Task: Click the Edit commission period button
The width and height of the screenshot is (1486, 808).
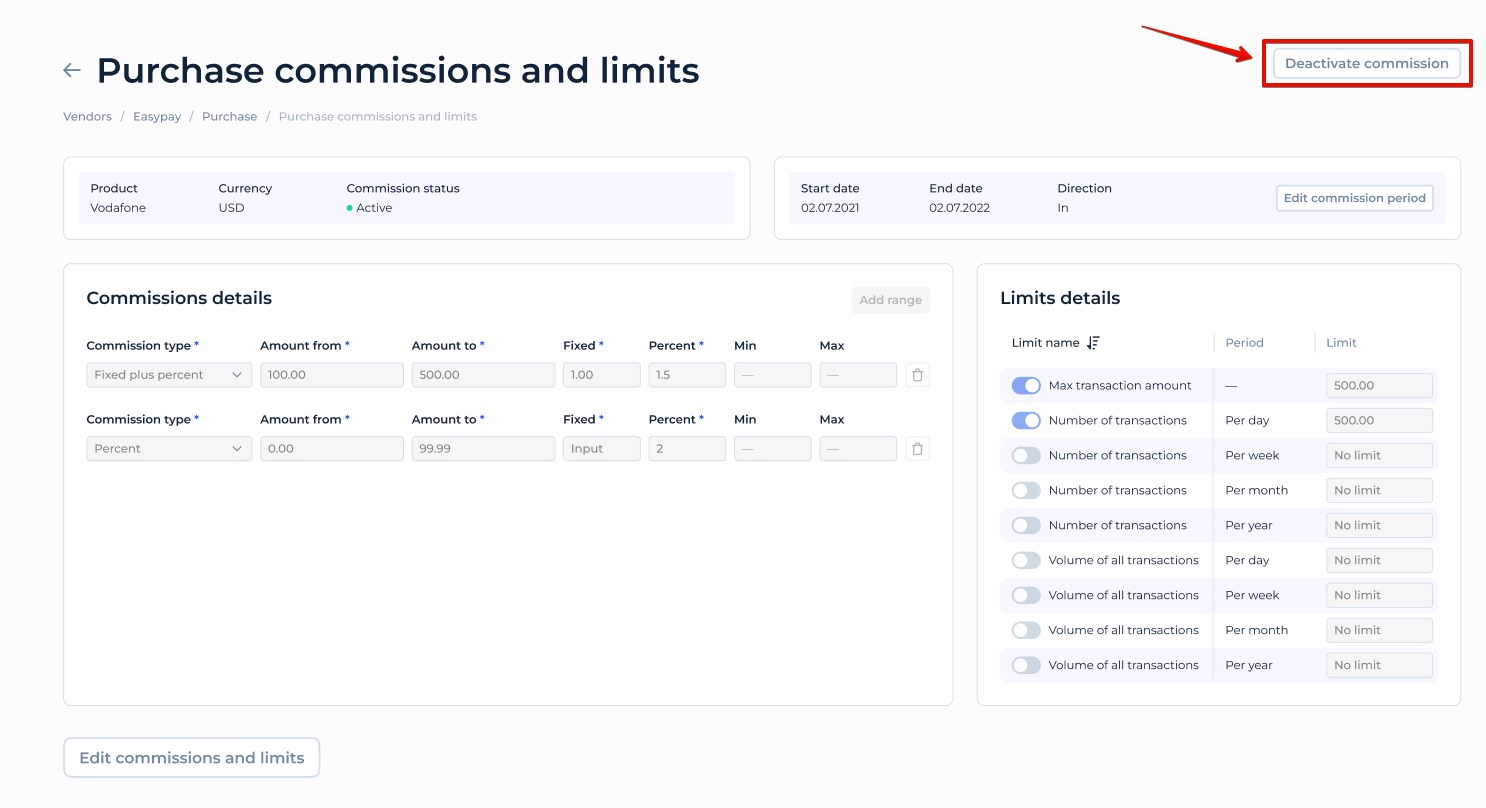Action: [1354, 197]
